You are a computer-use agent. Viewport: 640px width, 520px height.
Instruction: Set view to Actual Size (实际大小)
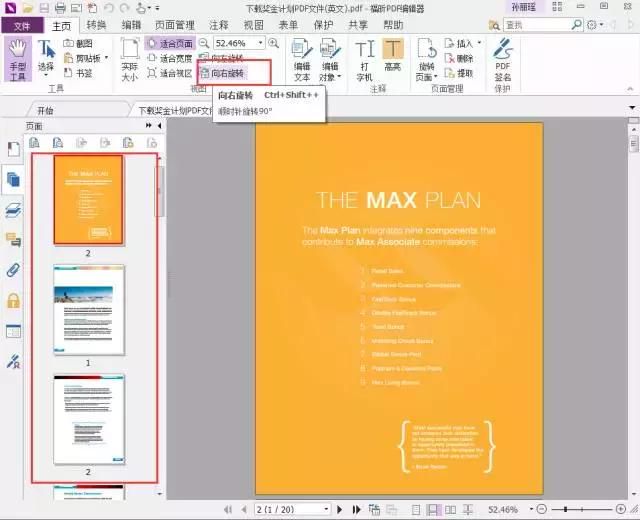(130, 60)
